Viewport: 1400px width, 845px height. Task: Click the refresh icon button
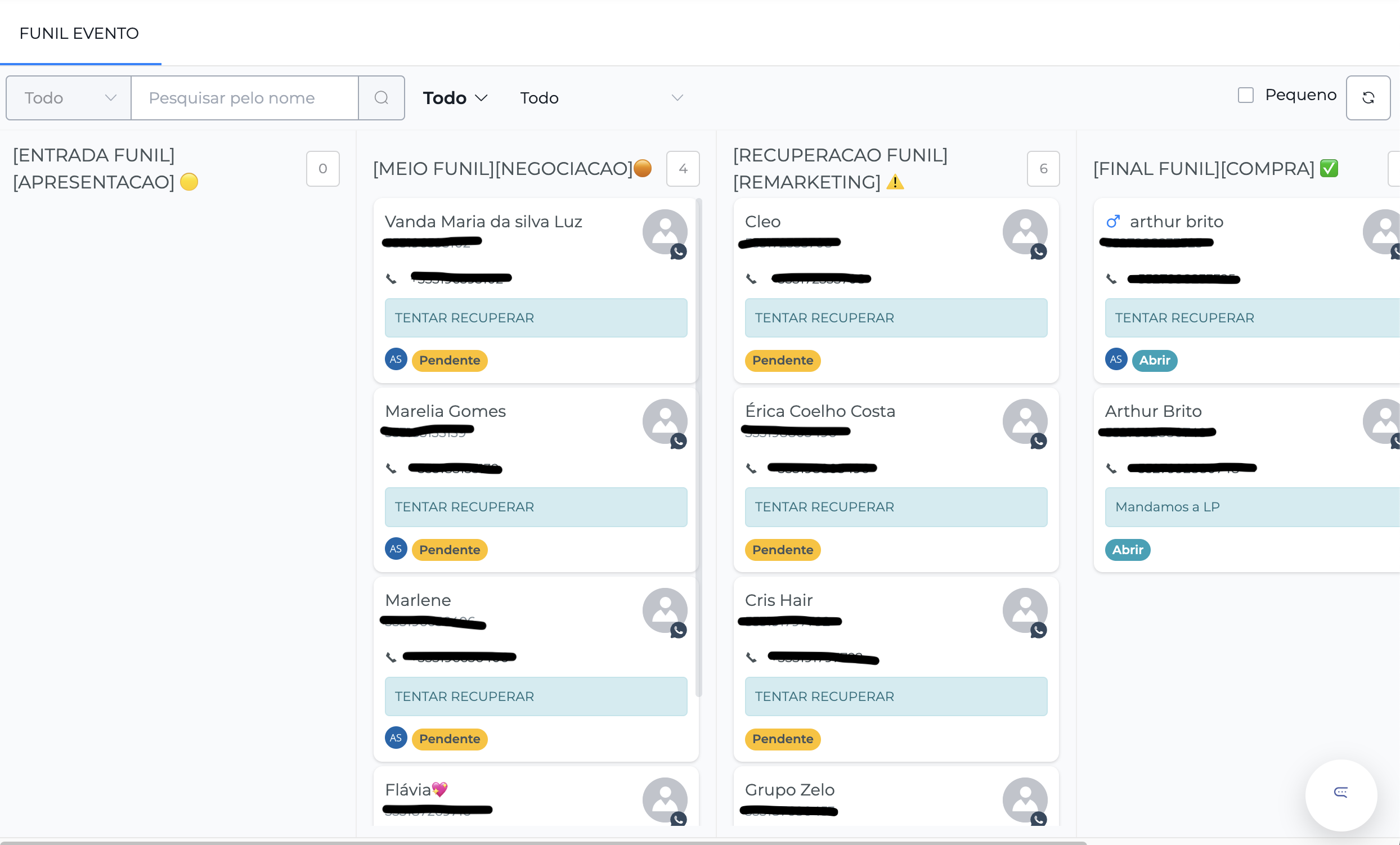(x=1367, y=98)
